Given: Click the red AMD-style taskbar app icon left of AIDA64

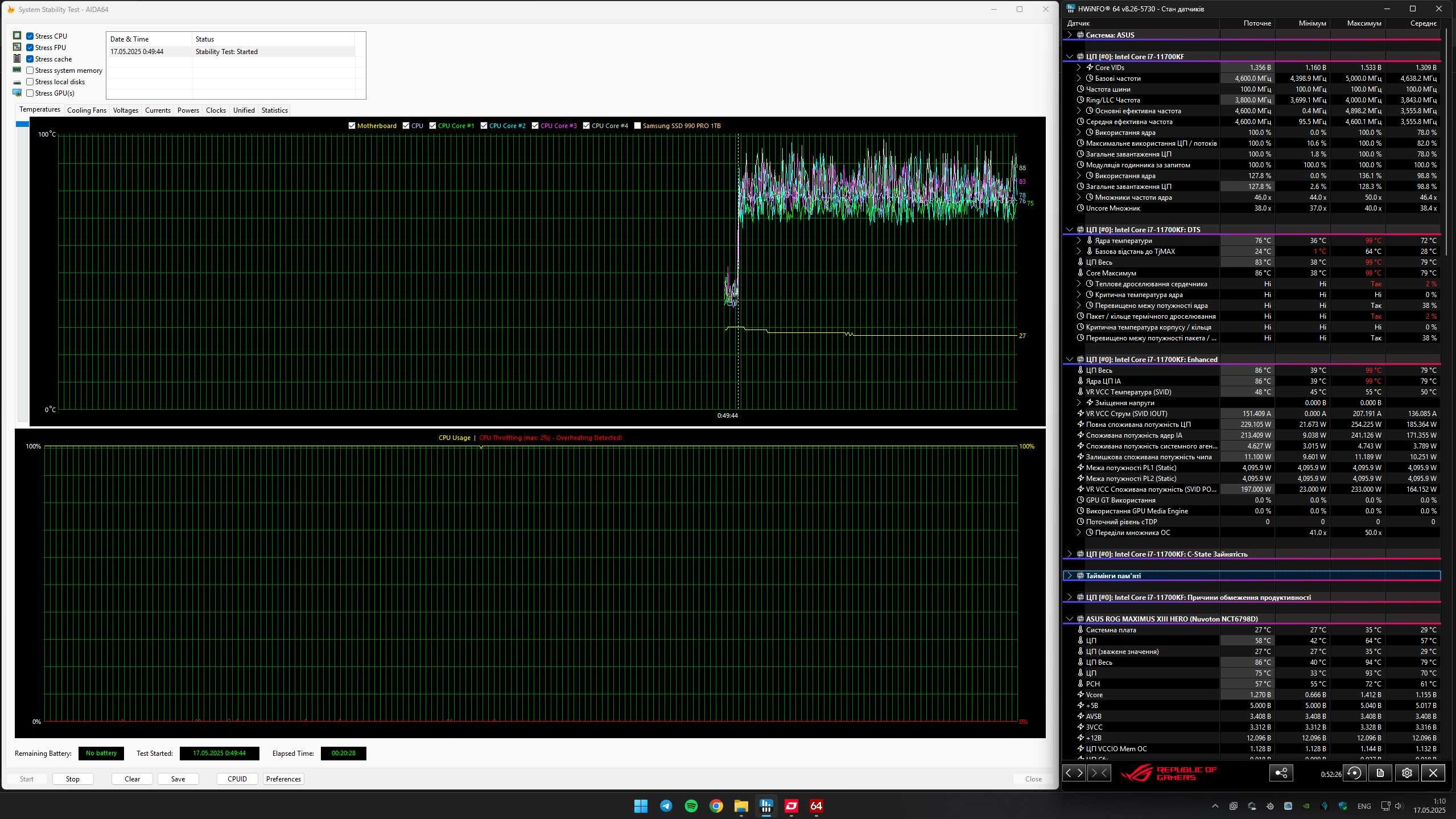Looking at the screenshot, I should 791,806.
